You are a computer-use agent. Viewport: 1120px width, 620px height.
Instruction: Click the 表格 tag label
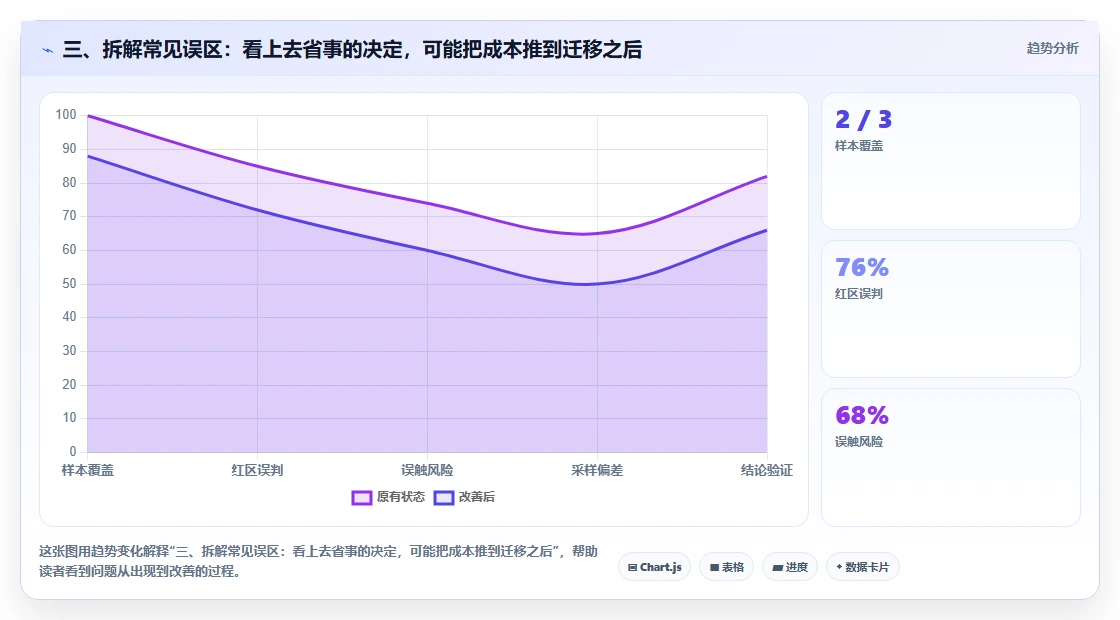(x=733, y=567)
